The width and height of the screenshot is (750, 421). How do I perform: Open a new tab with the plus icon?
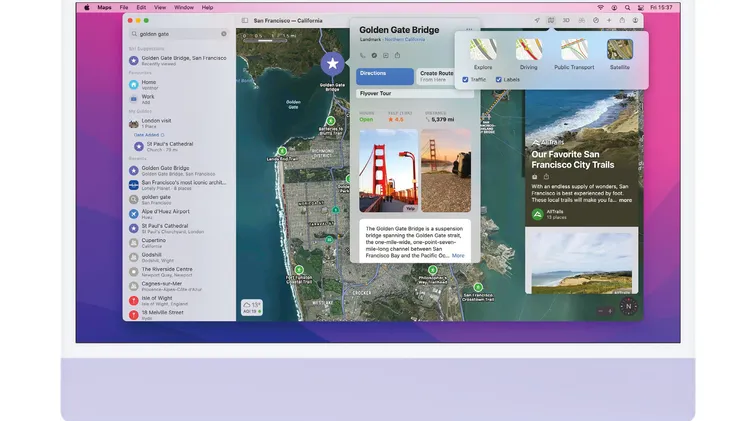(x=609, y=21)
